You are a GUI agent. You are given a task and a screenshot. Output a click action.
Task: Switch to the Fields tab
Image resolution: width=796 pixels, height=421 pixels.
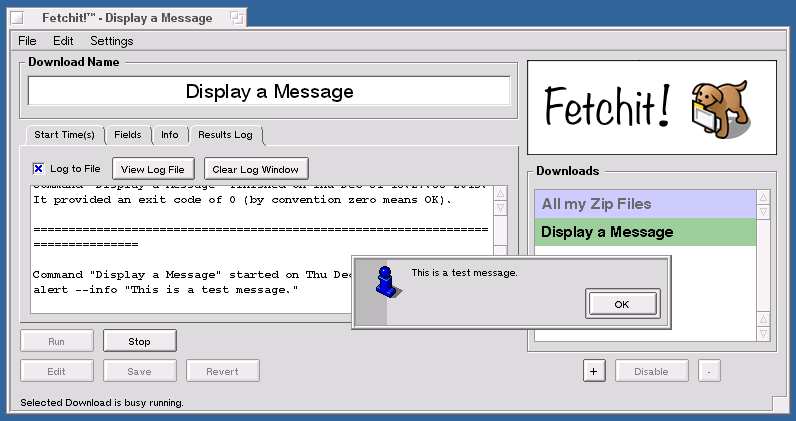tap(128, 135)
